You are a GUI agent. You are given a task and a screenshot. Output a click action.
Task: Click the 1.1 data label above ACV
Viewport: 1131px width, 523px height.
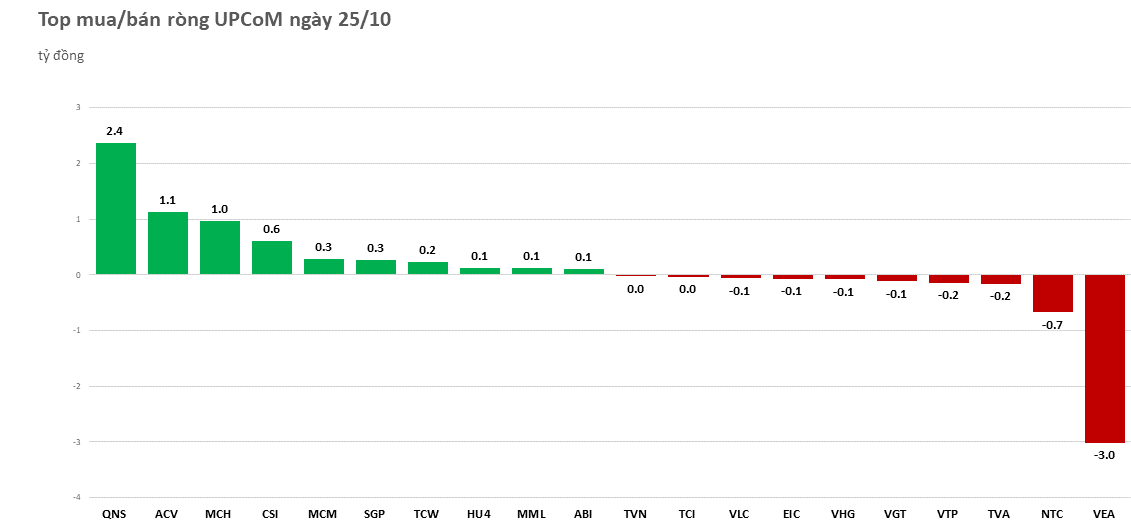click(167, 200)
